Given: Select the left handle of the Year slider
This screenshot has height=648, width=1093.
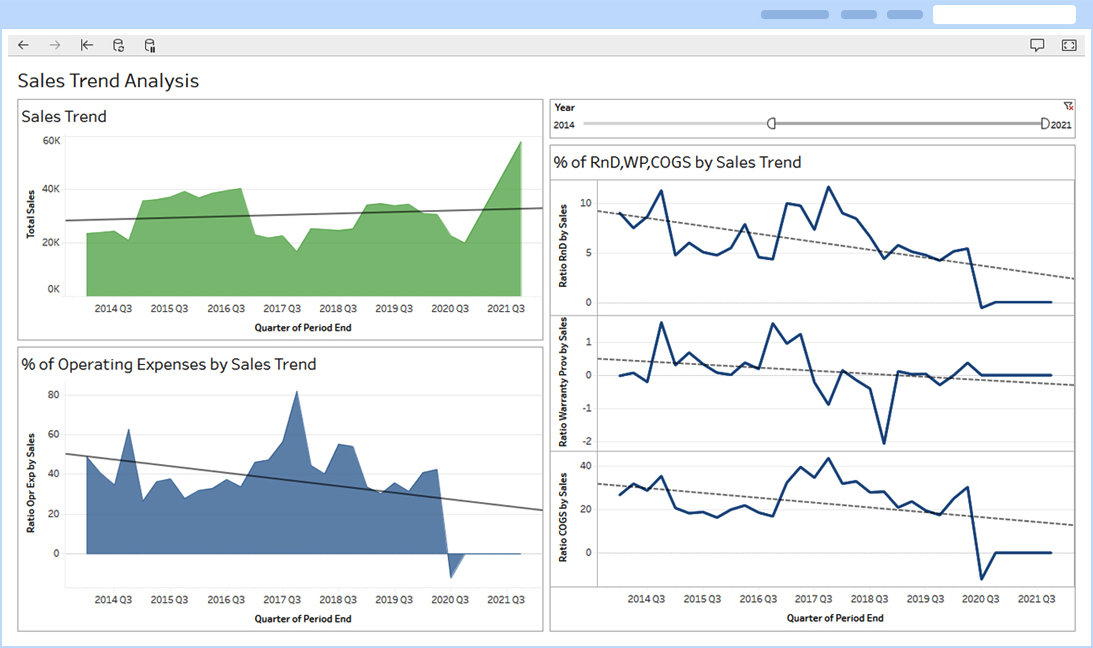Looking at the screenshot, I should (771, 123).
